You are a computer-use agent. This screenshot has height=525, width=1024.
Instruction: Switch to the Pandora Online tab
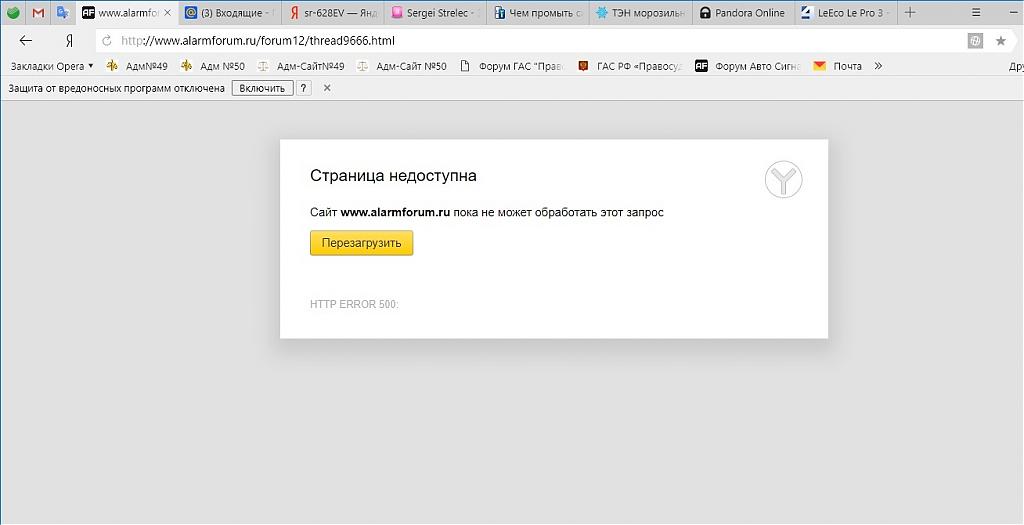(742, 13)
